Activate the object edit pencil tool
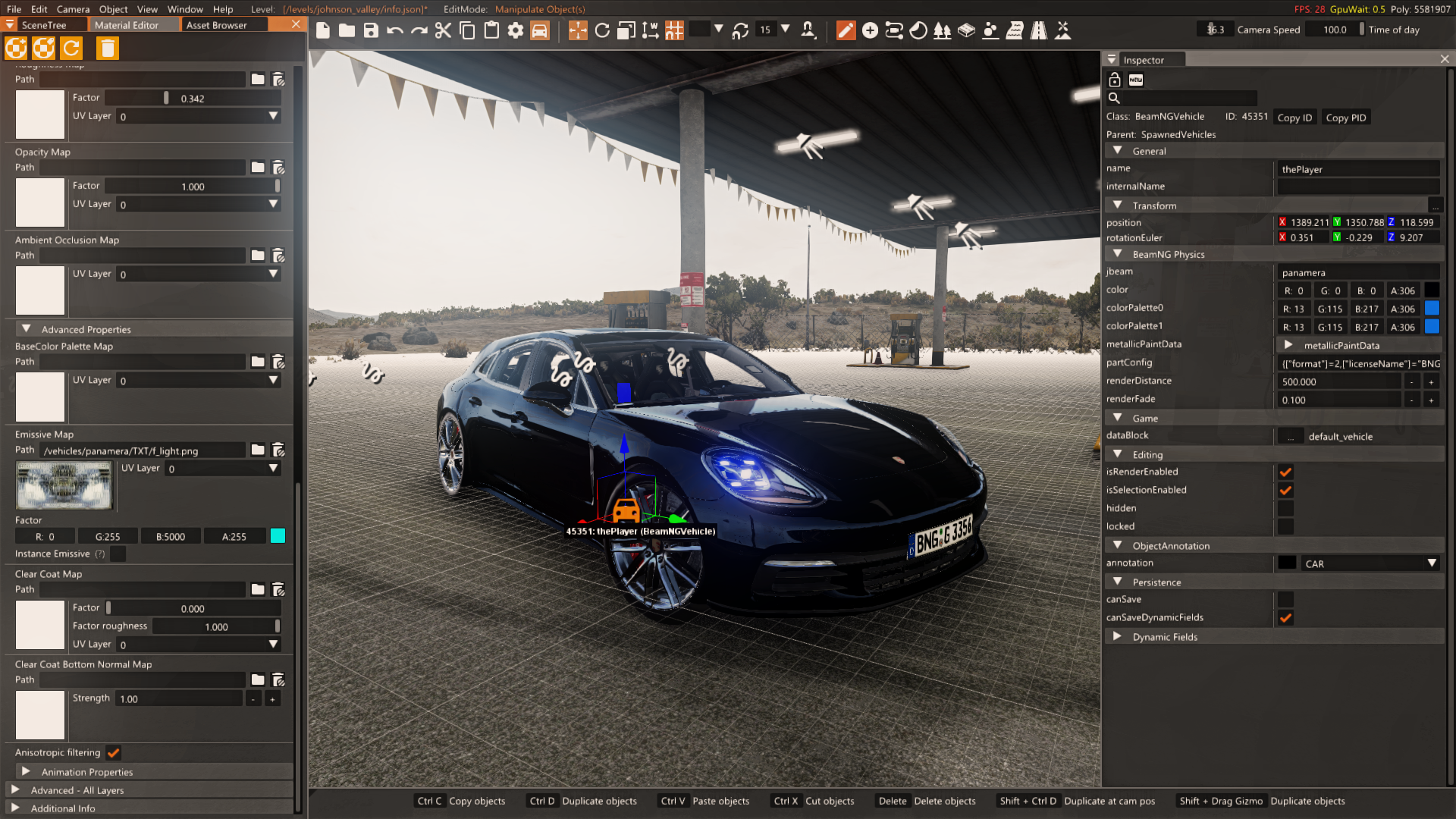Screen dimensions: 1456x819 (846, 30)
